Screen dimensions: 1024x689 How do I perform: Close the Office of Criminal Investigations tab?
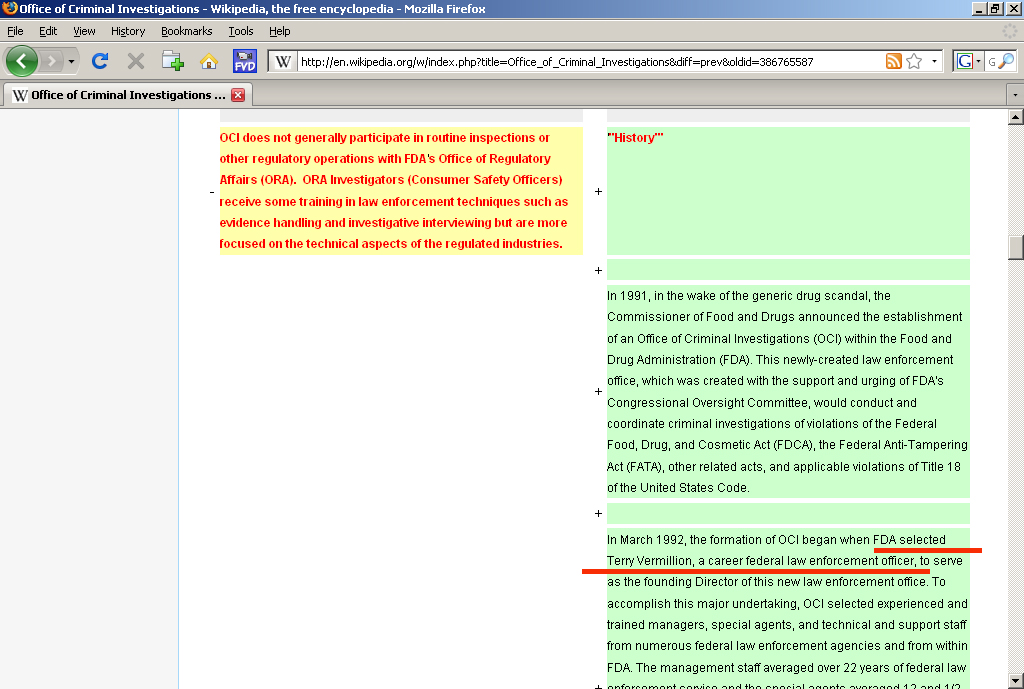coord(238,95)
